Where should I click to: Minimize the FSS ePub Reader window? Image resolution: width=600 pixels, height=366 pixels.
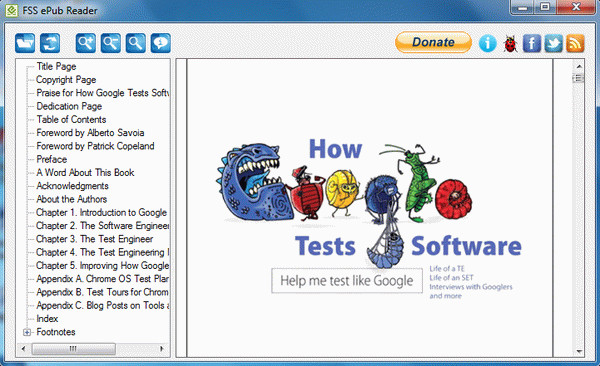pos(522,7)
